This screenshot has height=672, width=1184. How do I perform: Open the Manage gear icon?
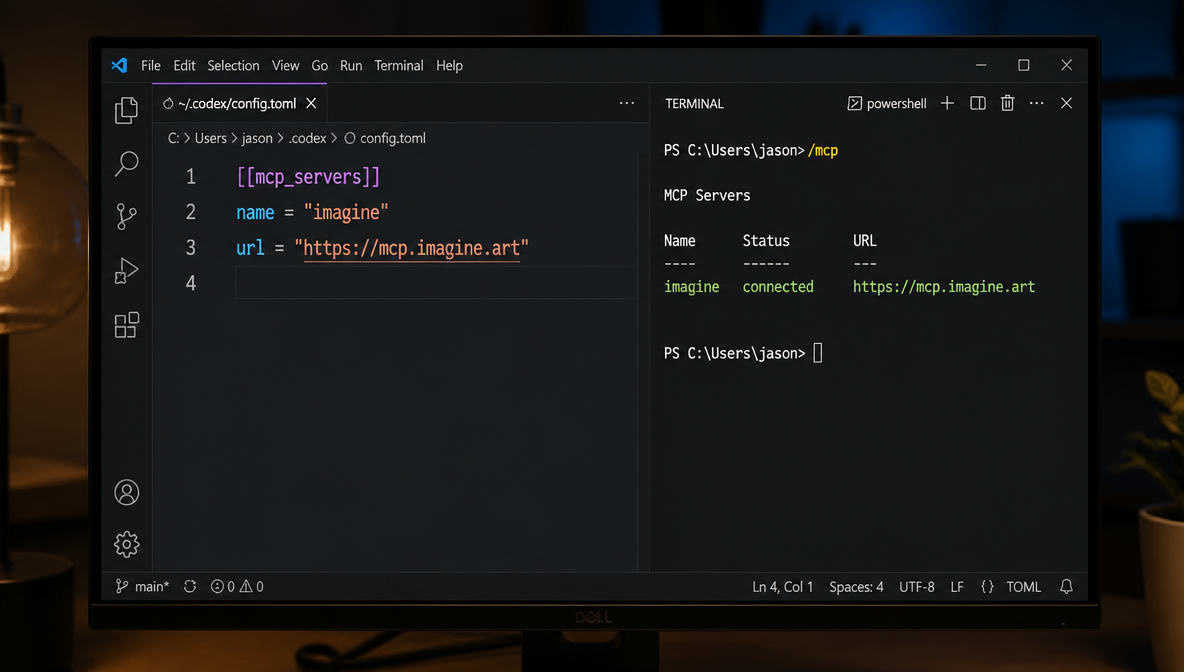(x=126, y=544)
